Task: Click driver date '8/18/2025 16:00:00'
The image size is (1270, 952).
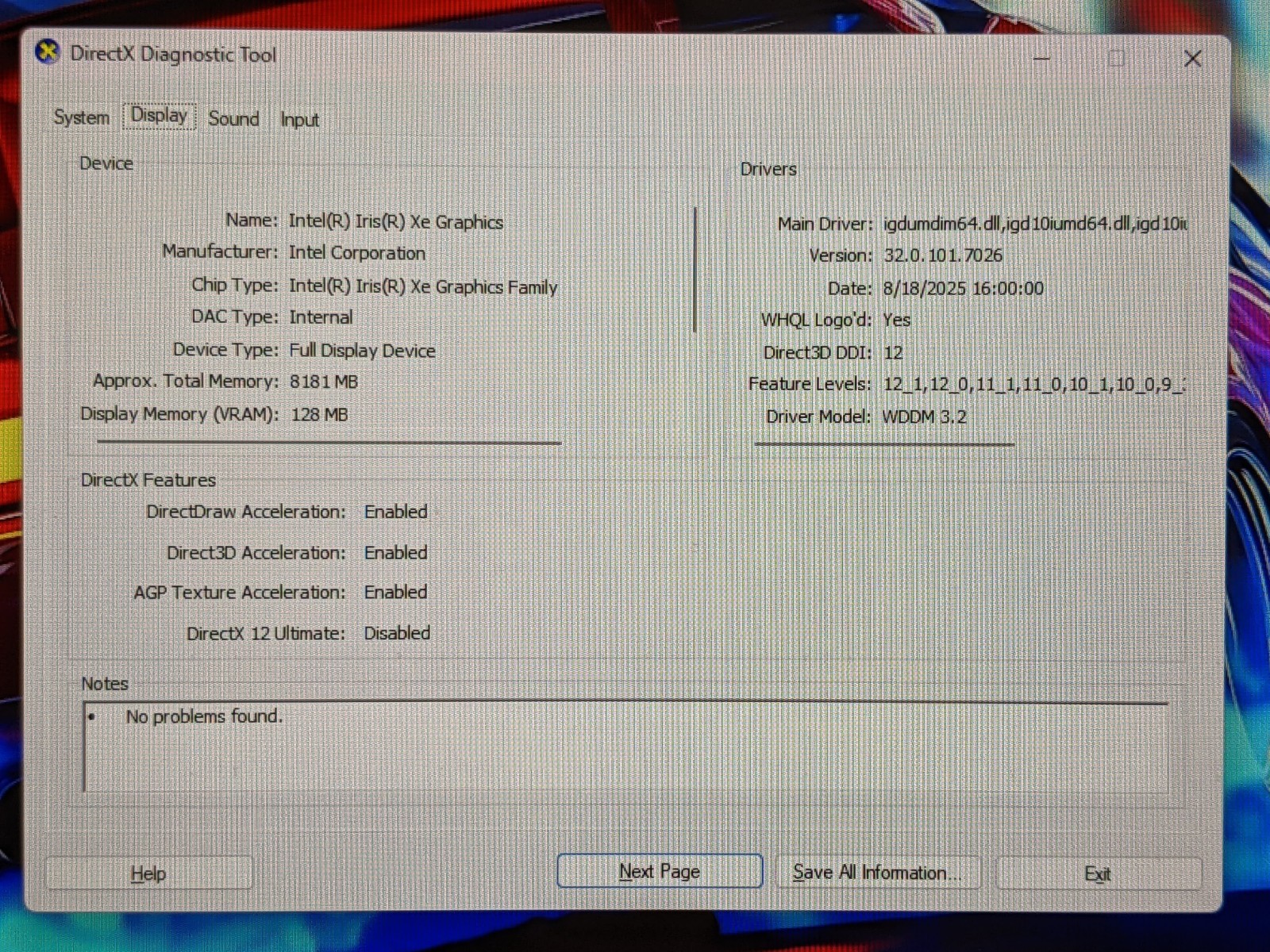Action: coord(964,288)
